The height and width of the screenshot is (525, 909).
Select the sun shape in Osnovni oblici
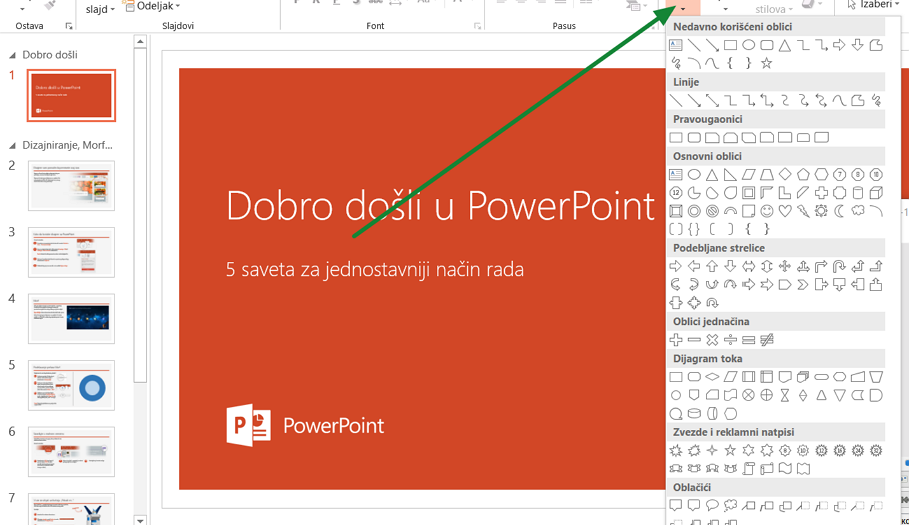coord(821,211)
